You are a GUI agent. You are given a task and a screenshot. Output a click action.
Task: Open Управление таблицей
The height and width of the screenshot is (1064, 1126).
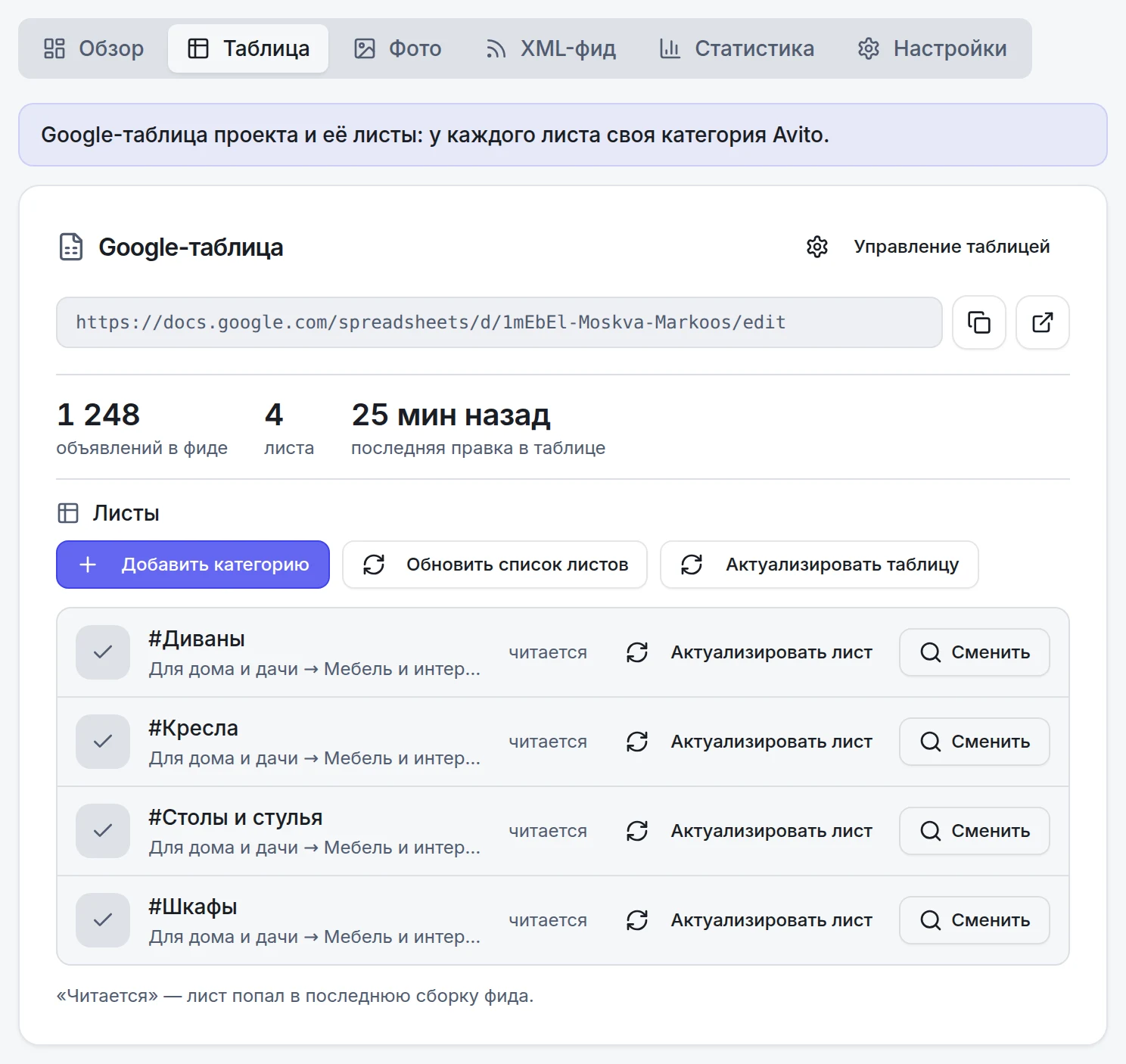pos(928,247)
